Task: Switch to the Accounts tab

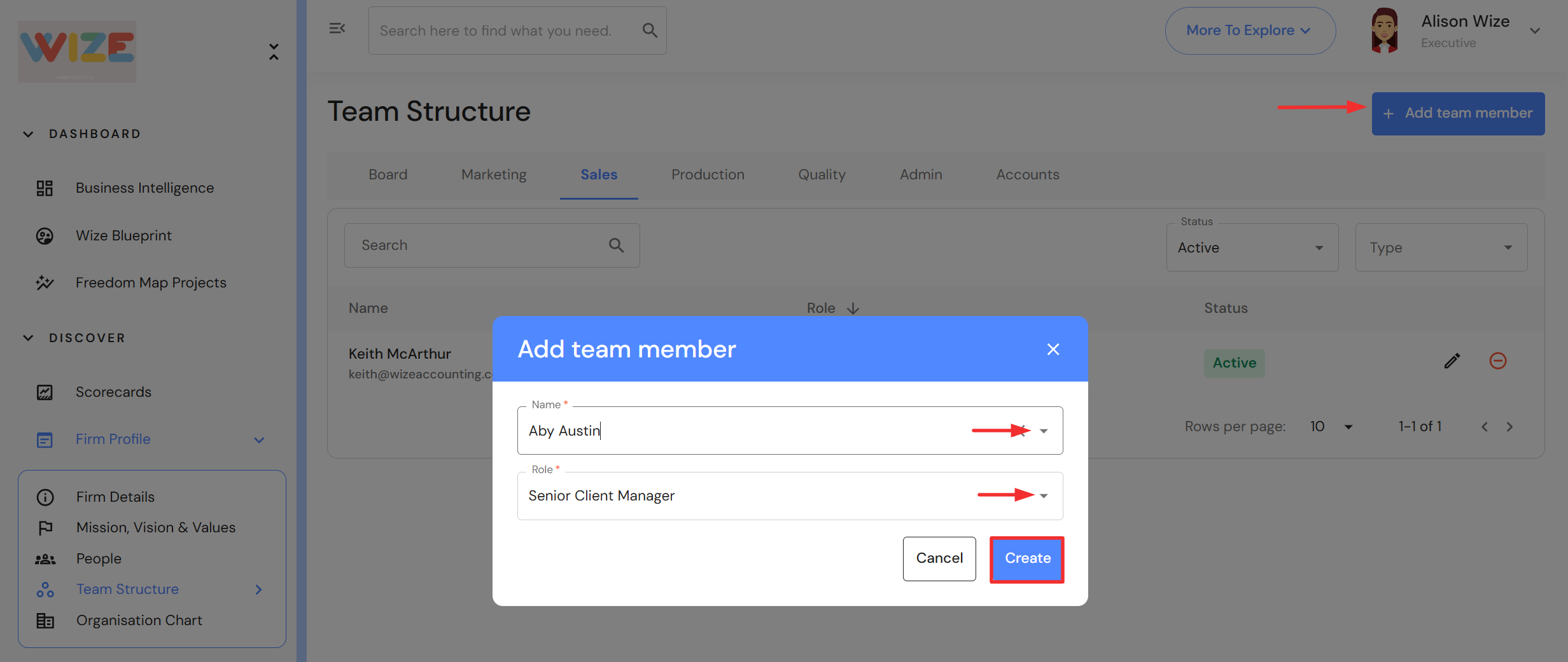Action: coord(1028,174)
